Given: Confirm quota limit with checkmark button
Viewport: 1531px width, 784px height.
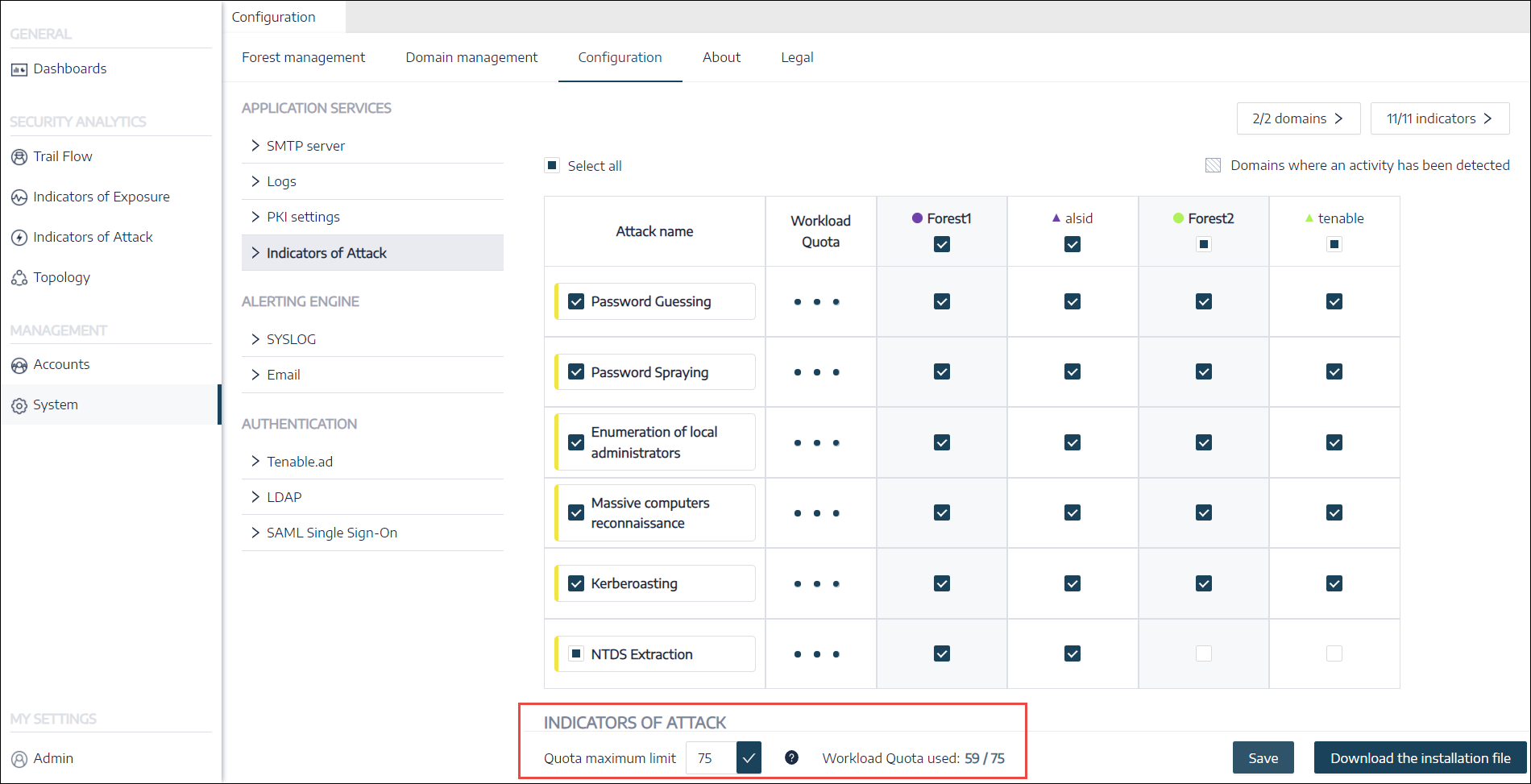Looking at the screenshot, I should pos(749,758).
